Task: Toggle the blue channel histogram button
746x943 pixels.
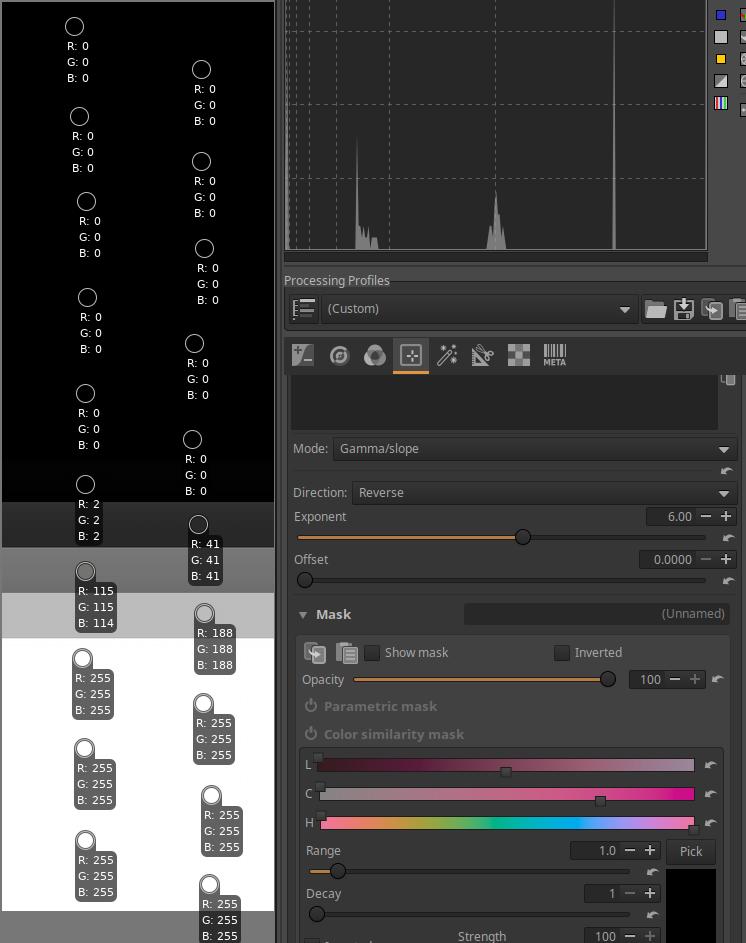Action: tap(721, 15)
